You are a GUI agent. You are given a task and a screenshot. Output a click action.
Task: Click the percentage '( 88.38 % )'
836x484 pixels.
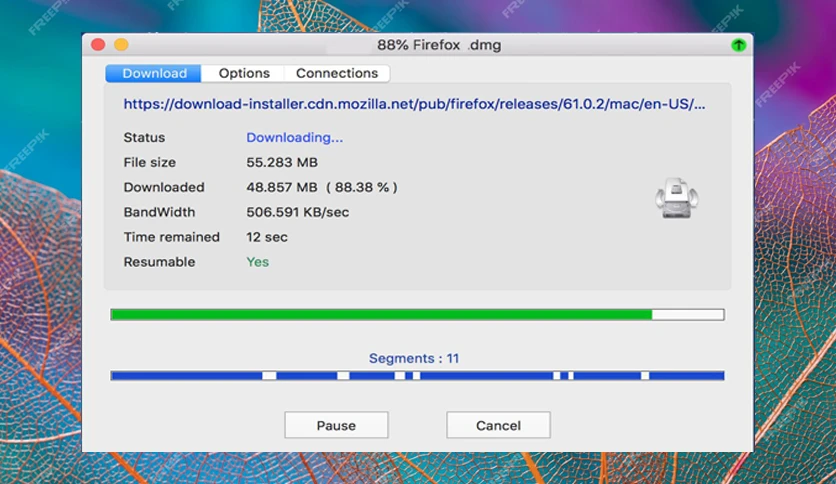tap(362, 188)
